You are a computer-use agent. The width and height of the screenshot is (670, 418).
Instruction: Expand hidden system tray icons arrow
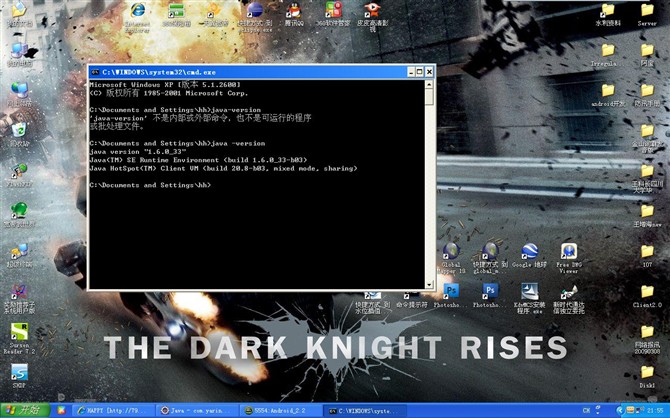click(x=620, y=410)
